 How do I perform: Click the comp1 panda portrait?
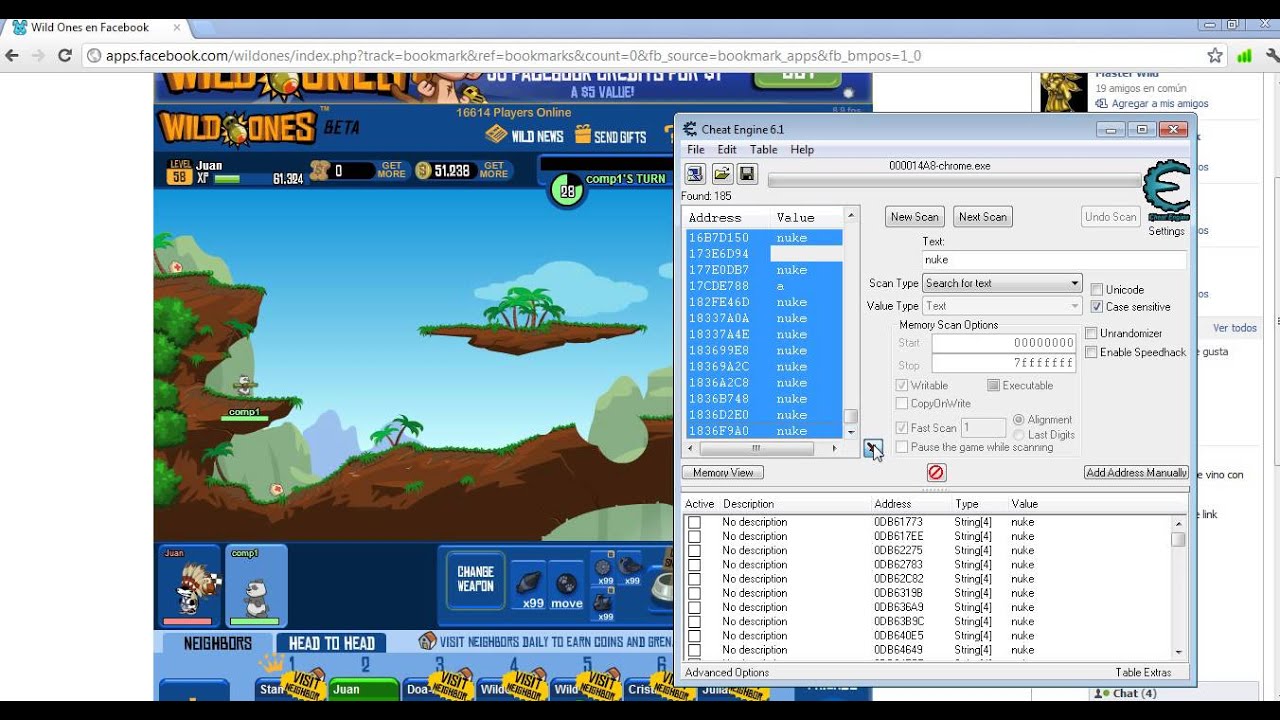coord(255,586)
